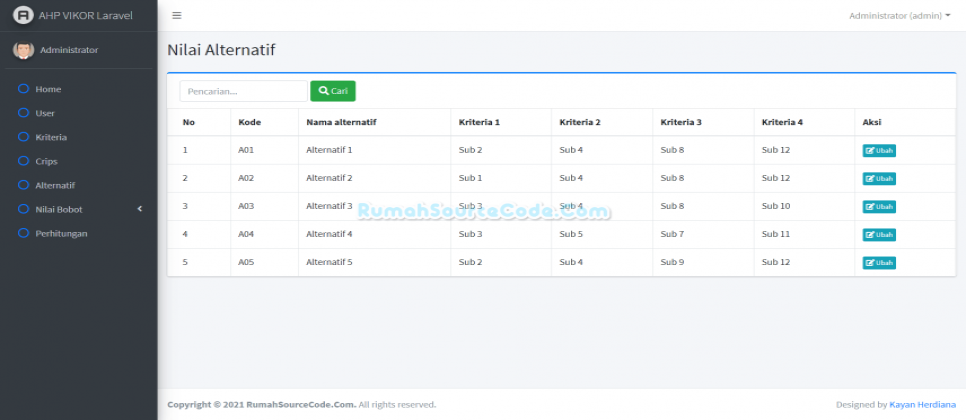This screenshot has height=420, width=966.
Task: Edit row A03 with Ubah button
Action: [x=879, y=207]
